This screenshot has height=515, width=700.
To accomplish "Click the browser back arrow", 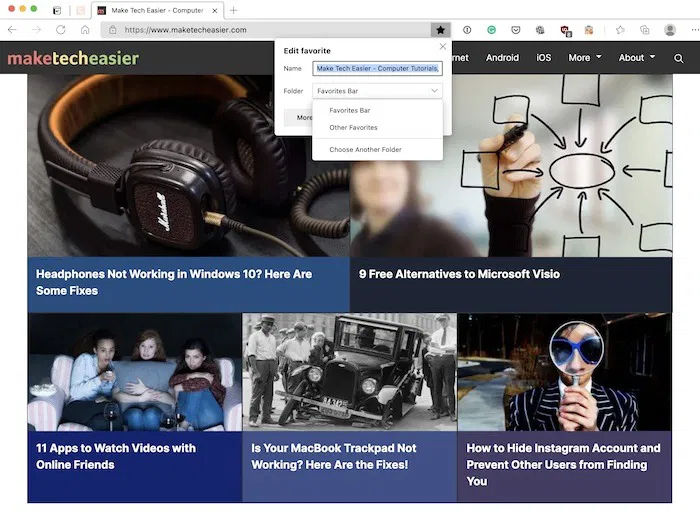I will point(12,30).
